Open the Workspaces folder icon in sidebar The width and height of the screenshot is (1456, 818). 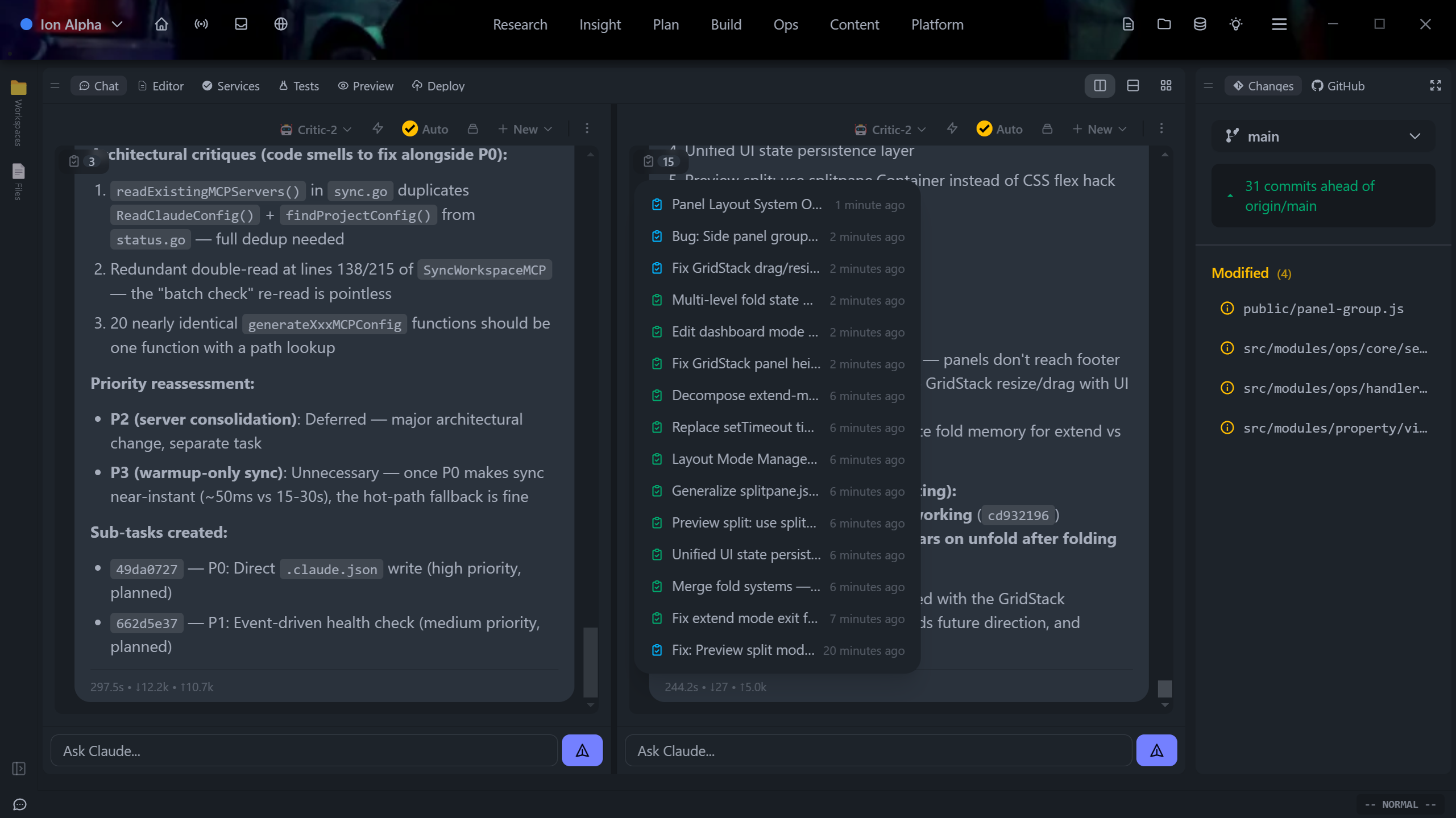coord(18,88)
